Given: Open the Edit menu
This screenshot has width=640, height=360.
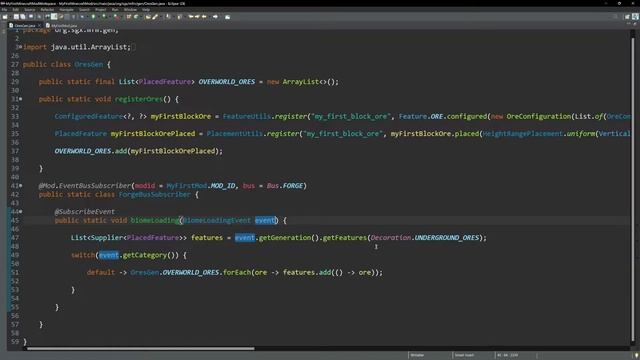Looking at the screenshot, I should [x=16, y=9].
